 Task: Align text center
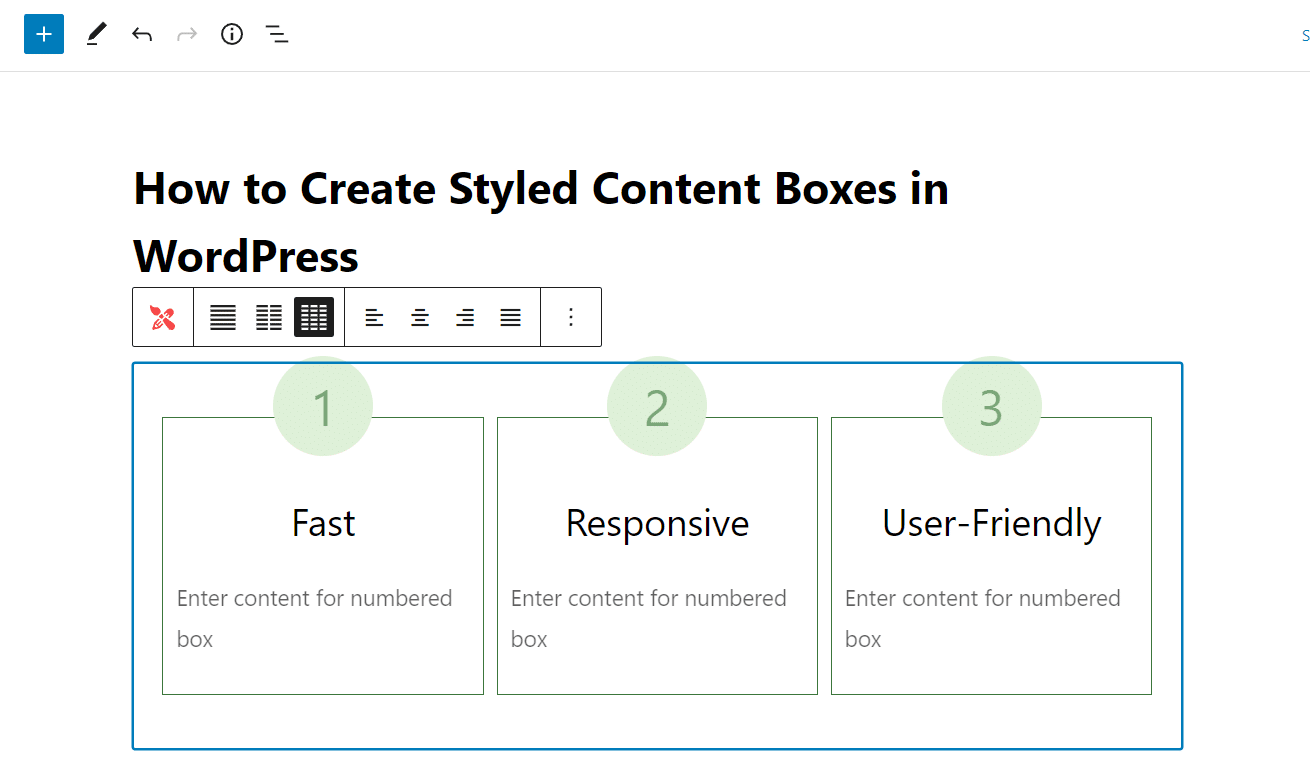pyautogui.click(x=420, y=318)
